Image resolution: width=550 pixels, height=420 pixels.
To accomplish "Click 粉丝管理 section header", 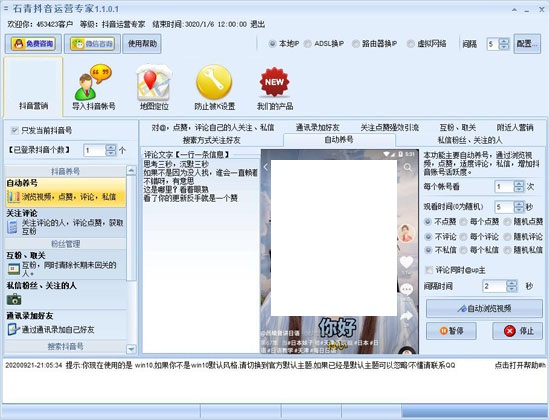I will click(x=66, y=244).
